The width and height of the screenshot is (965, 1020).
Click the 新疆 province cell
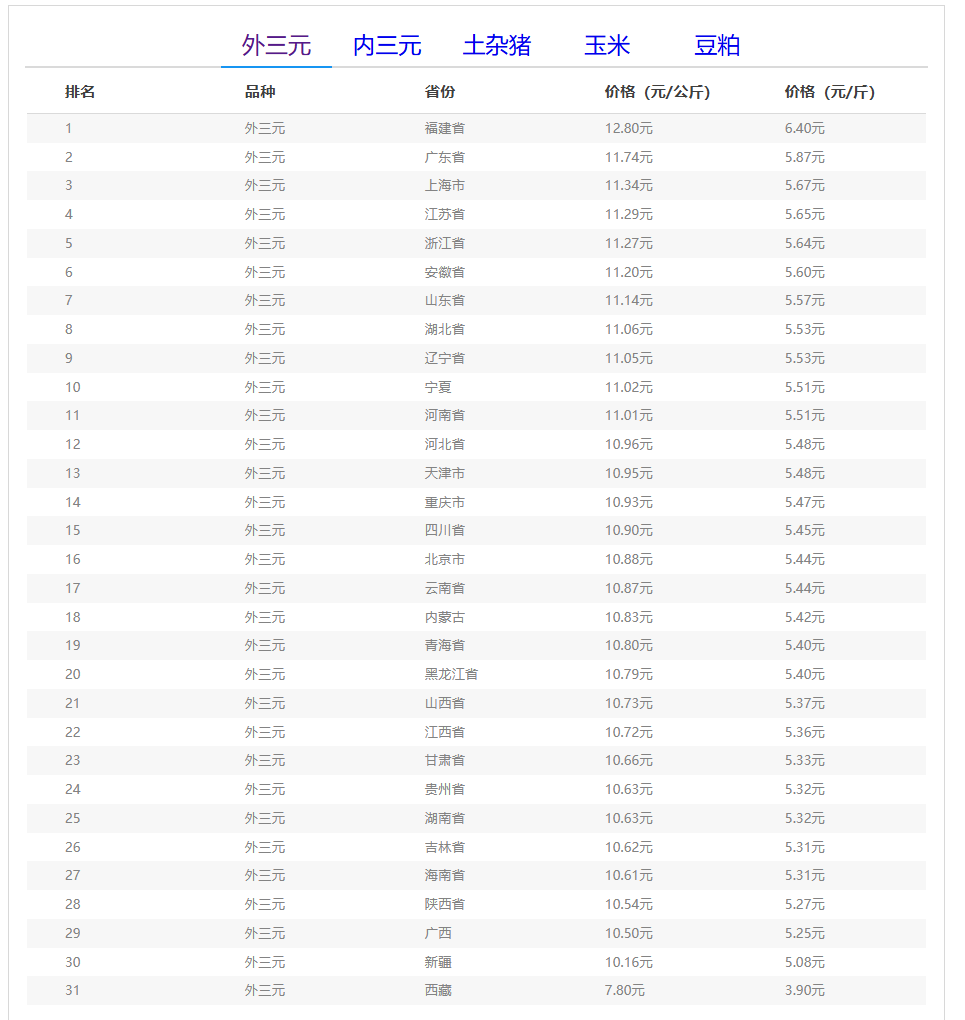click(438, 962)
